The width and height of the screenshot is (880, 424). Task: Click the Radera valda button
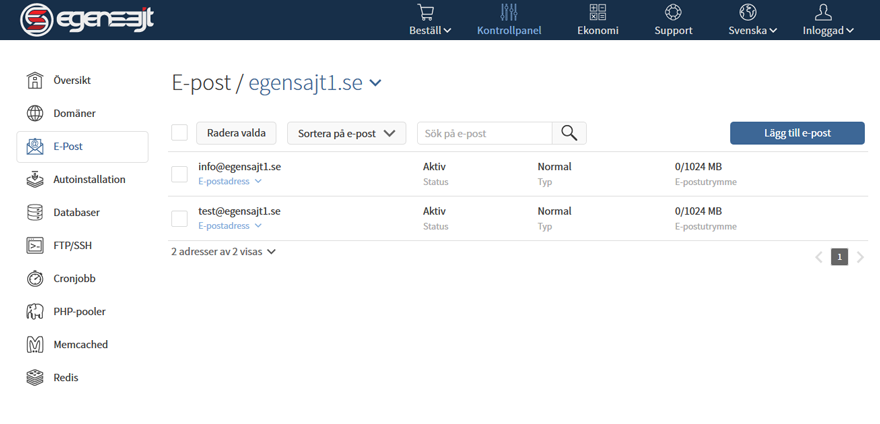click(x=236, y=133)
